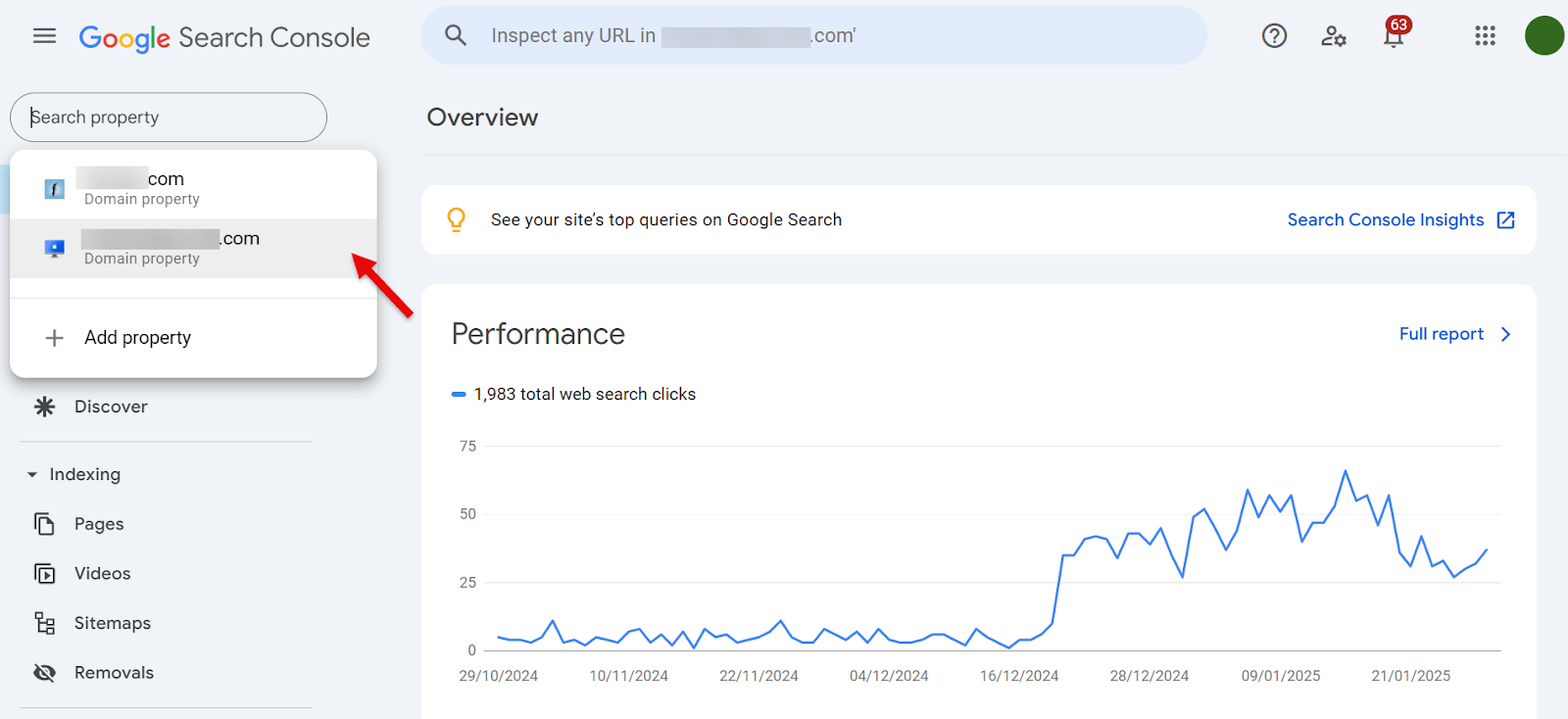
Task: Click the Discover asterisk icon
Action: (45, 407)
